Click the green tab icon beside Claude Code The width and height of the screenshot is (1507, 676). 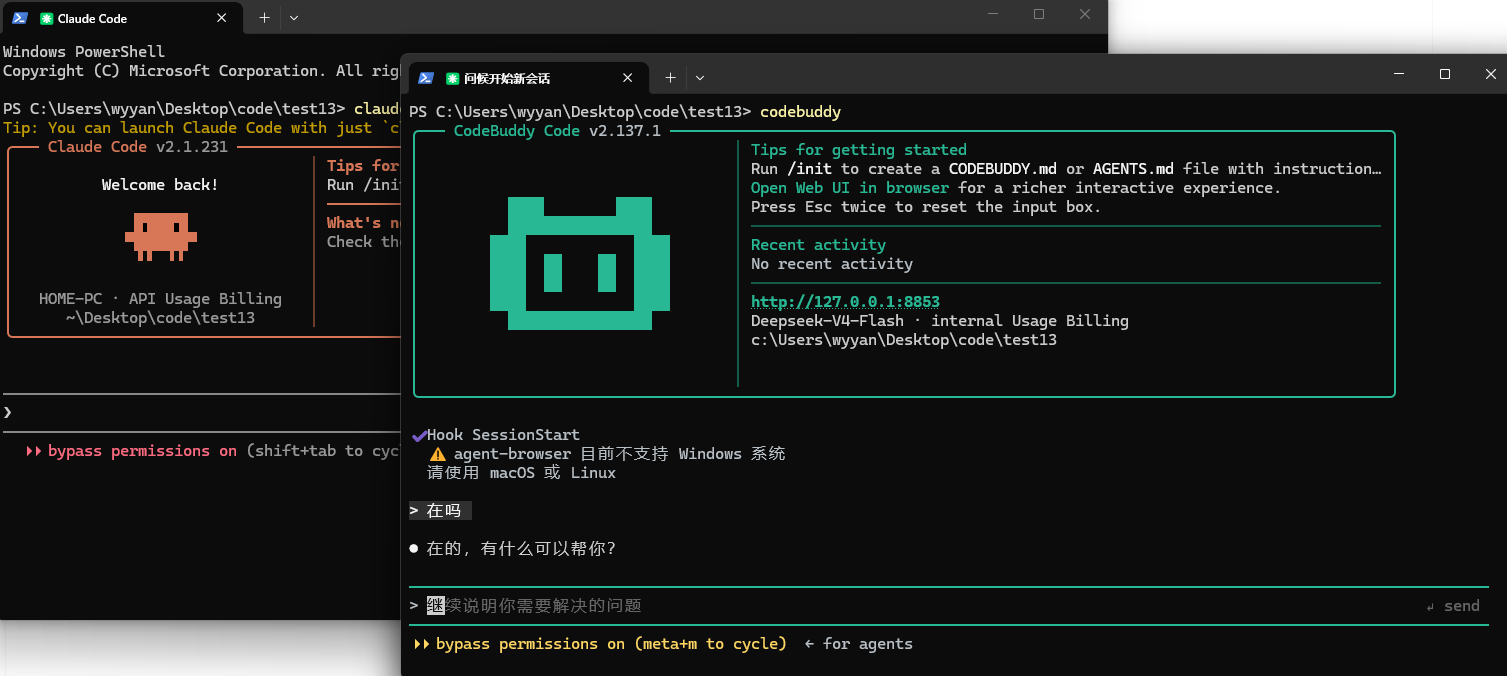point(47,18)
